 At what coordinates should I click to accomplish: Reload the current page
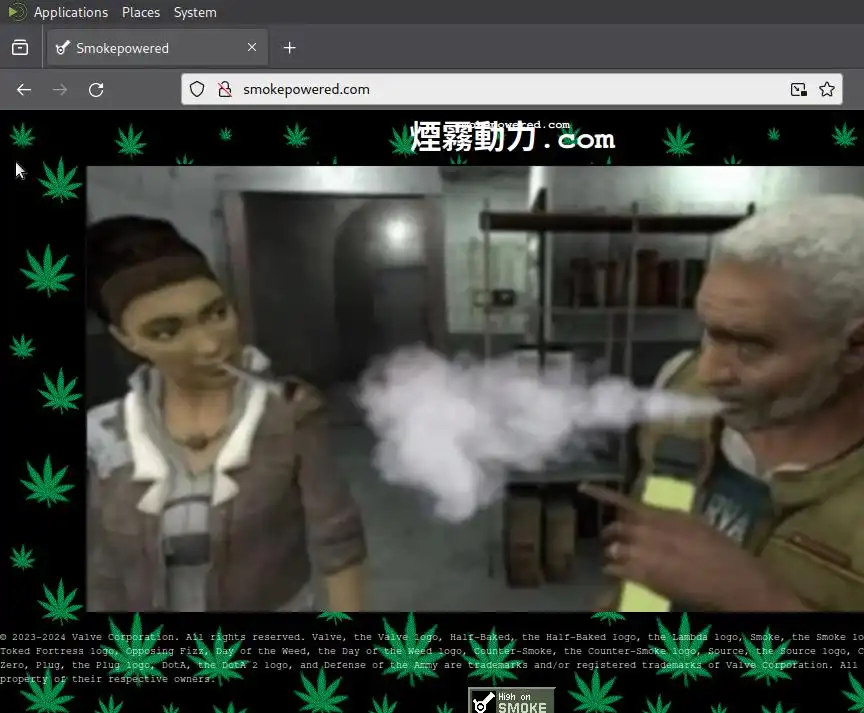[96, 89]
